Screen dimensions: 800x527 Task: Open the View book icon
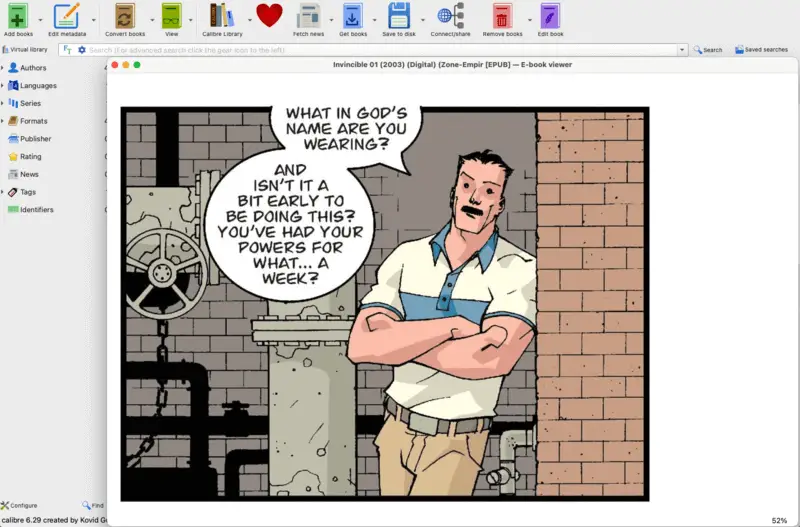pyautogui.click(x=171, y=16)
